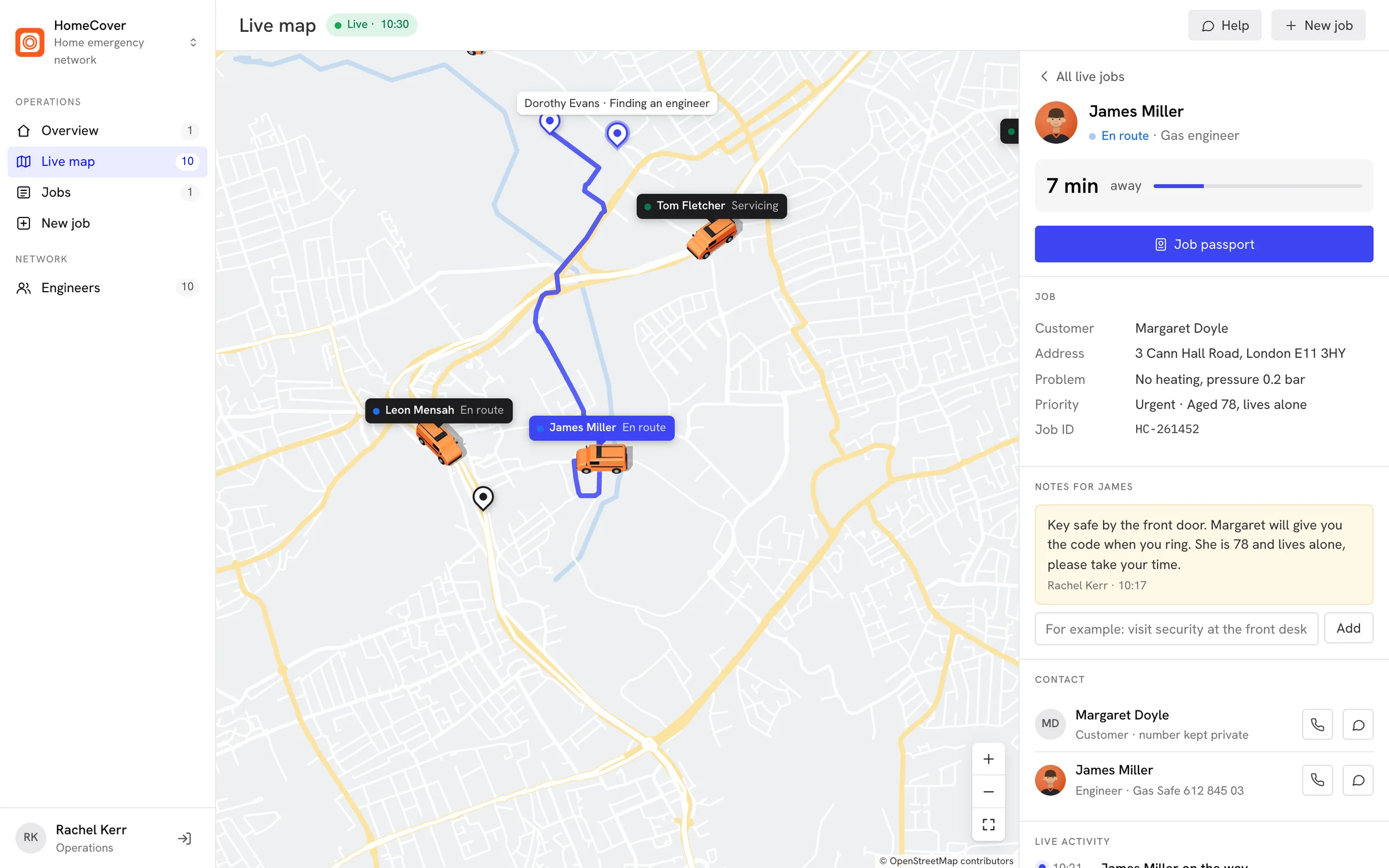Click James Miller's profile avatar in panel header
Image resolution: width=1389 pixels, height=868 pixels.
pos(1056,123)
